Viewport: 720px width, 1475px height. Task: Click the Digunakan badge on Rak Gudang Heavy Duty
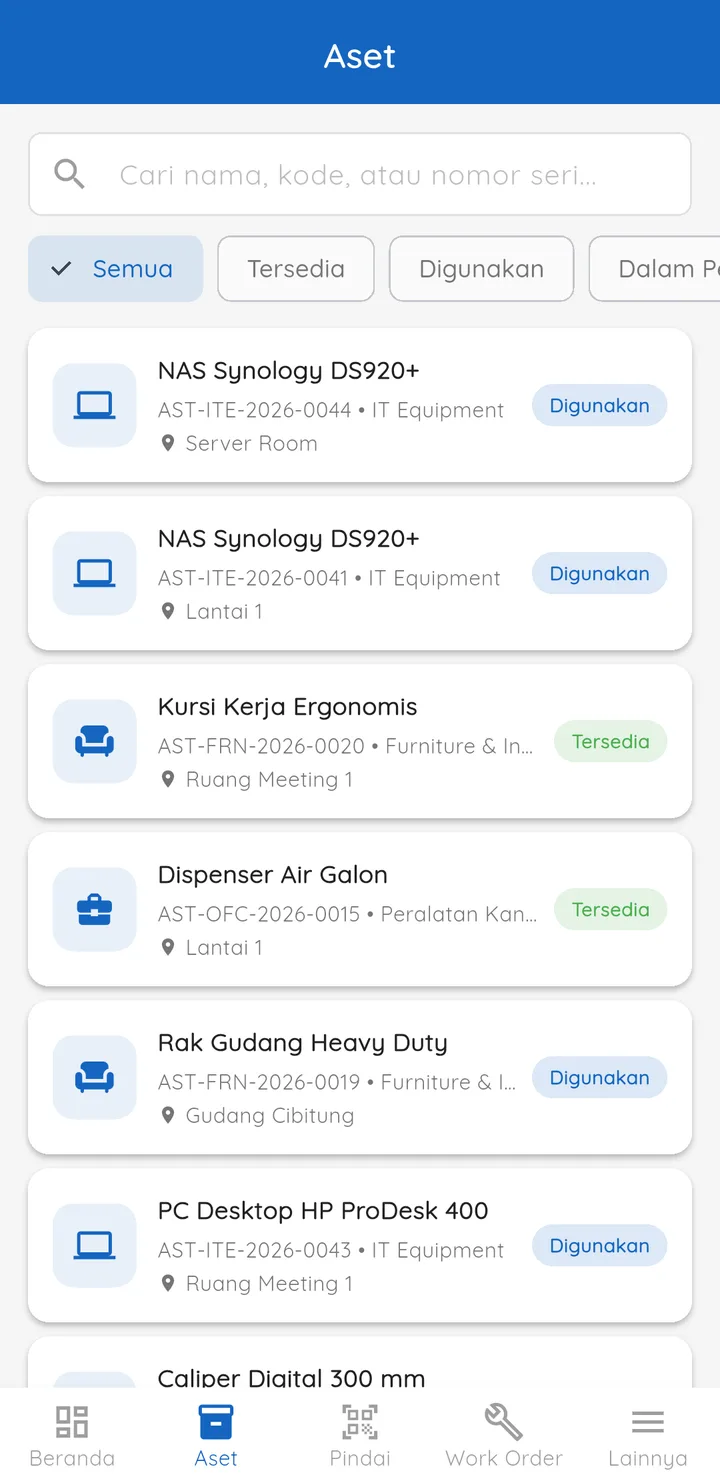pyautogui.click(x=599, y=1077)
